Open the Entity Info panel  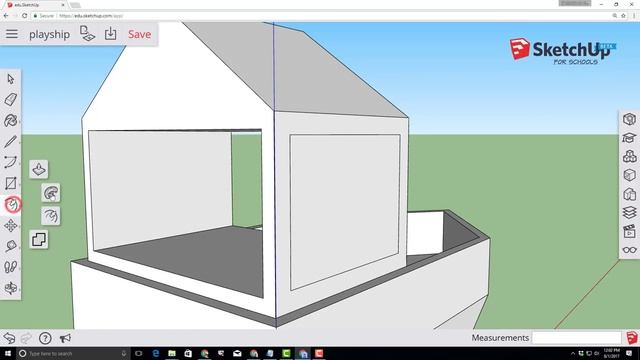click(629, 119)
